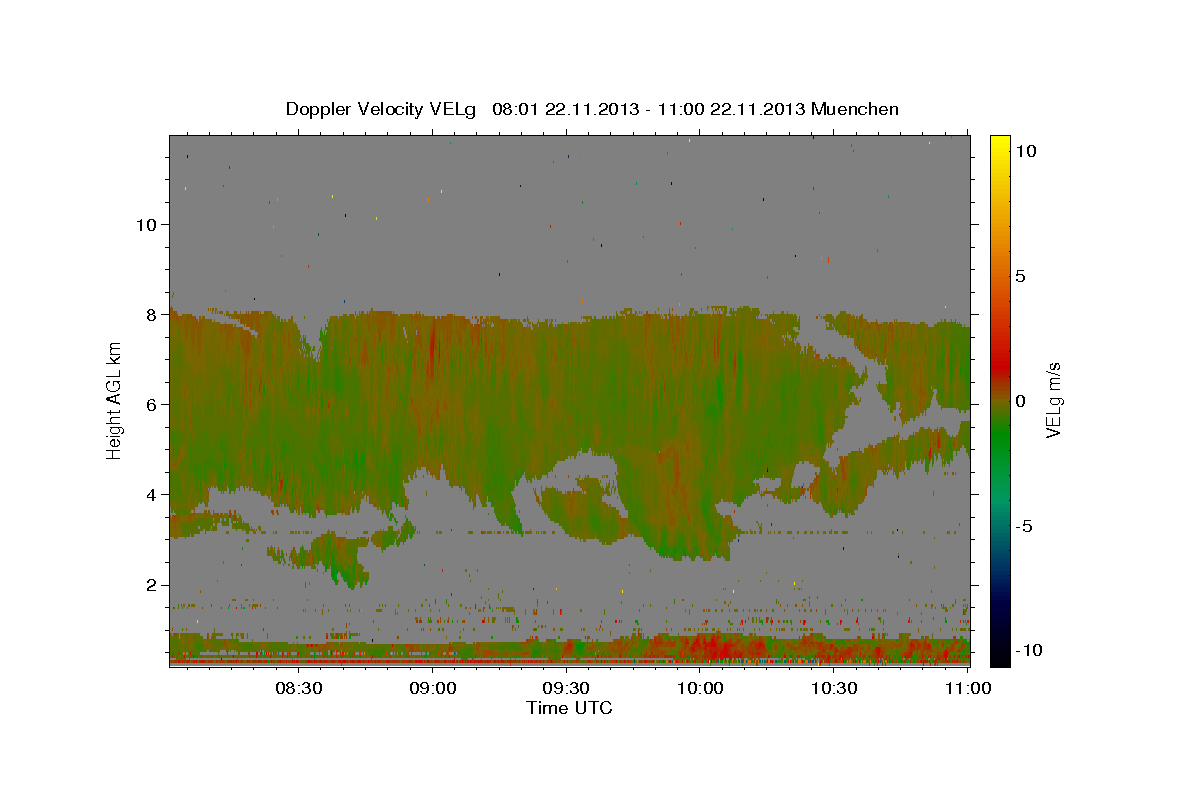Click the 09:00 time tick label
This screenshot has height=800, width=1200.
433,688
